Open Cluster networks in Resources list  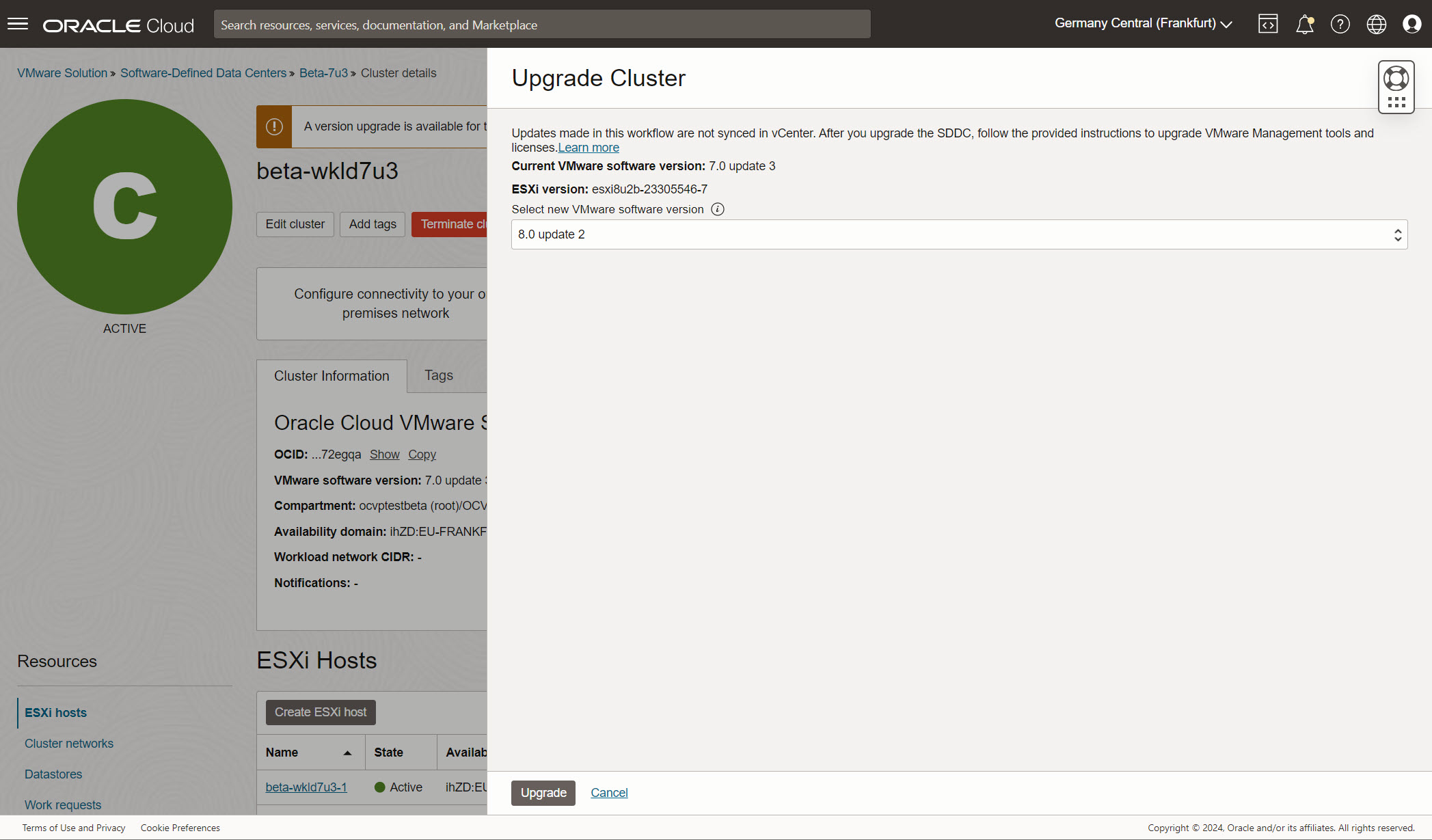68,744
